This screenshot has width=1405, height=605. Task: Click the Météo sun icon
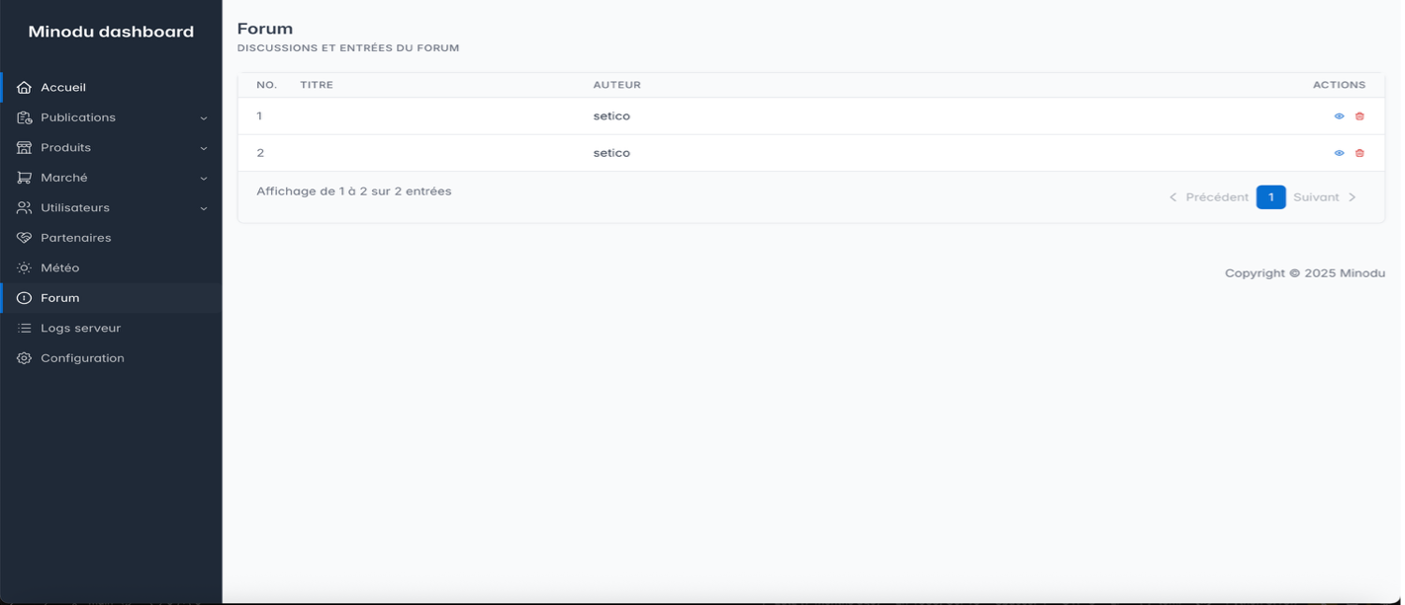pos(24,268)
